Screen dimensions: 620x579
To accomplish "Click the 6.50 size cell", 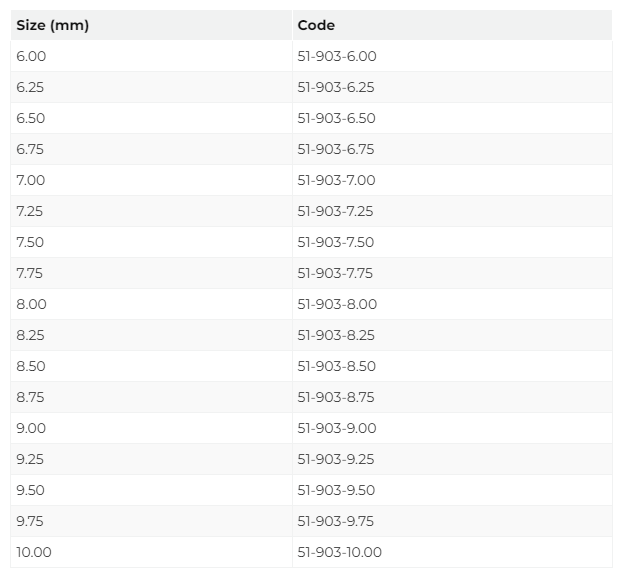I will (x=151, y=118).
